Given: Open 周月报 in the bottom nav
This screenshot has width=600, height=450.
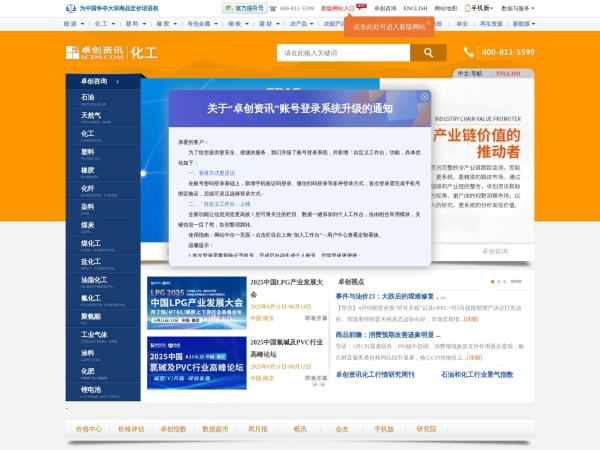Looking at the screenshot, I should tap(258, 429).
